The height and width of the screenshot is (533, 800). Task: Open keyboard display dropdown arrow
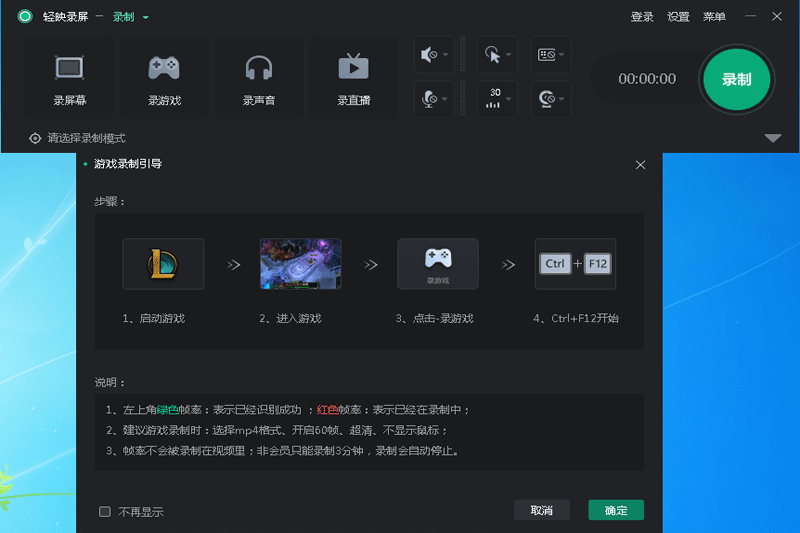point(562,55)
